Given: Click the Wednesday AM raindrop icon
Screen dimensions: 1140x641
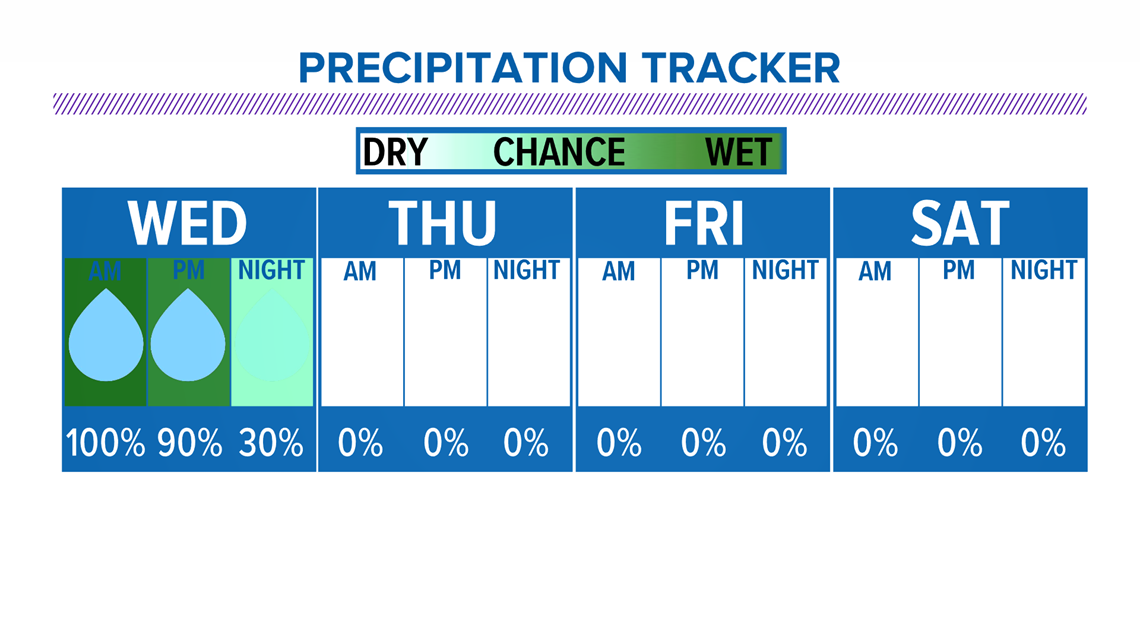Looking at the screenshot, I should click(x=106, y=335).
